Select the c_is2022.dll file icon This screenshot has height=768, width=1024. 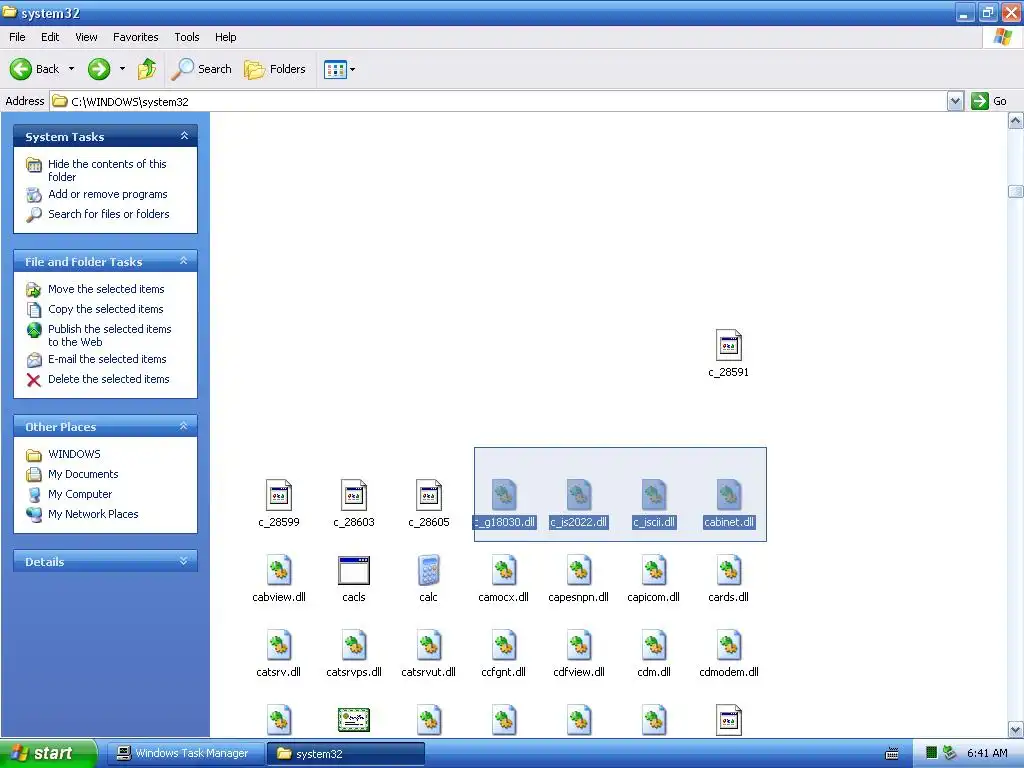coord(579,496)
